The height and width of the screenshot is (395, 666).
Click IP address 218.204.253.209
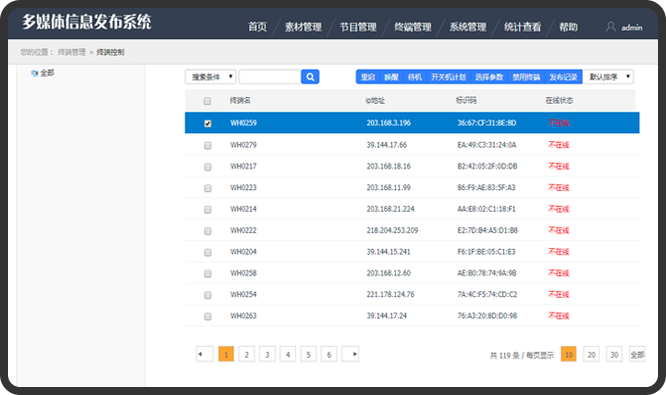tap(392, 231)
